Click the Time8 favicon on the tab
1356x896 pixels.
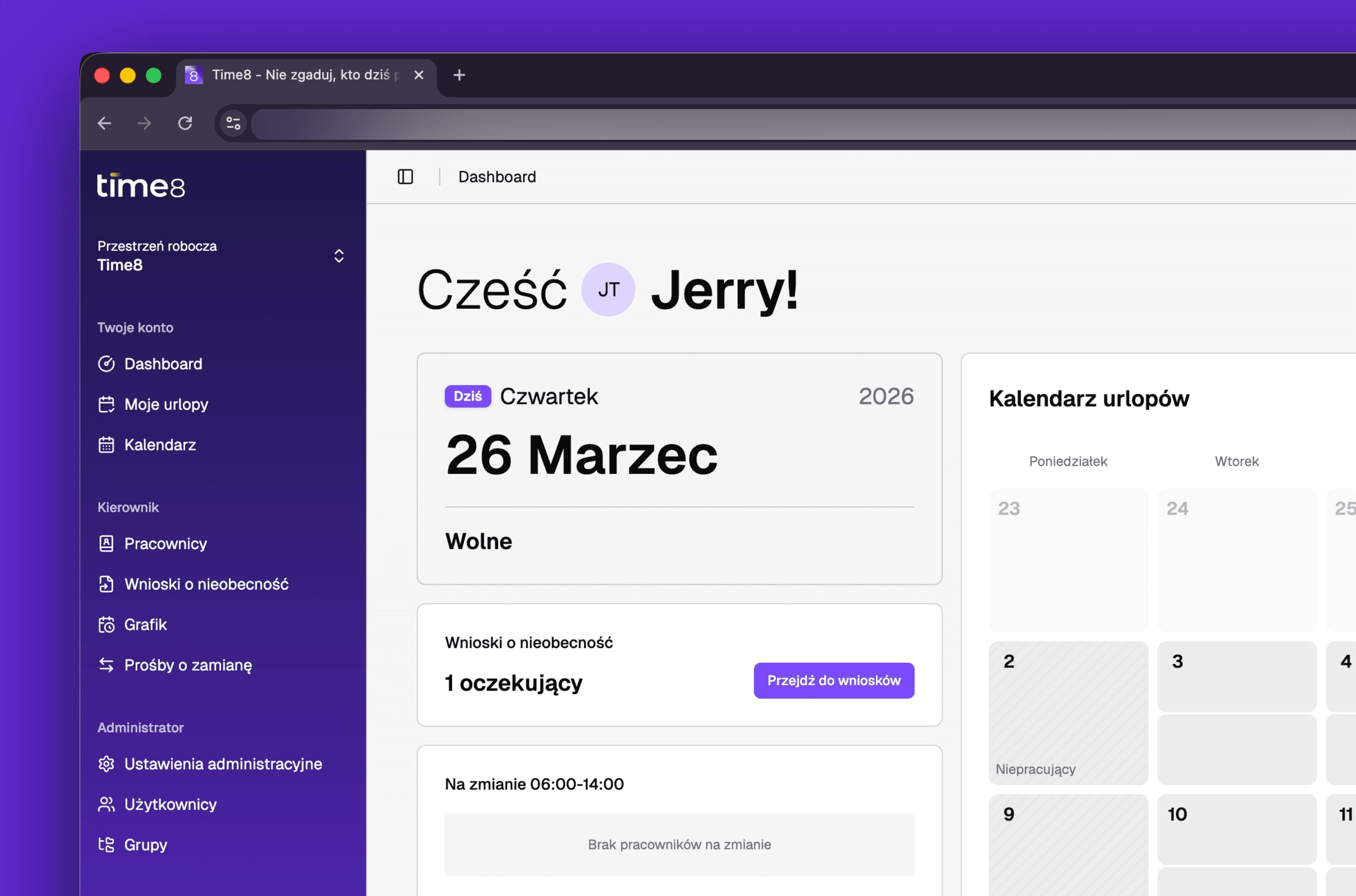[194, 75]
